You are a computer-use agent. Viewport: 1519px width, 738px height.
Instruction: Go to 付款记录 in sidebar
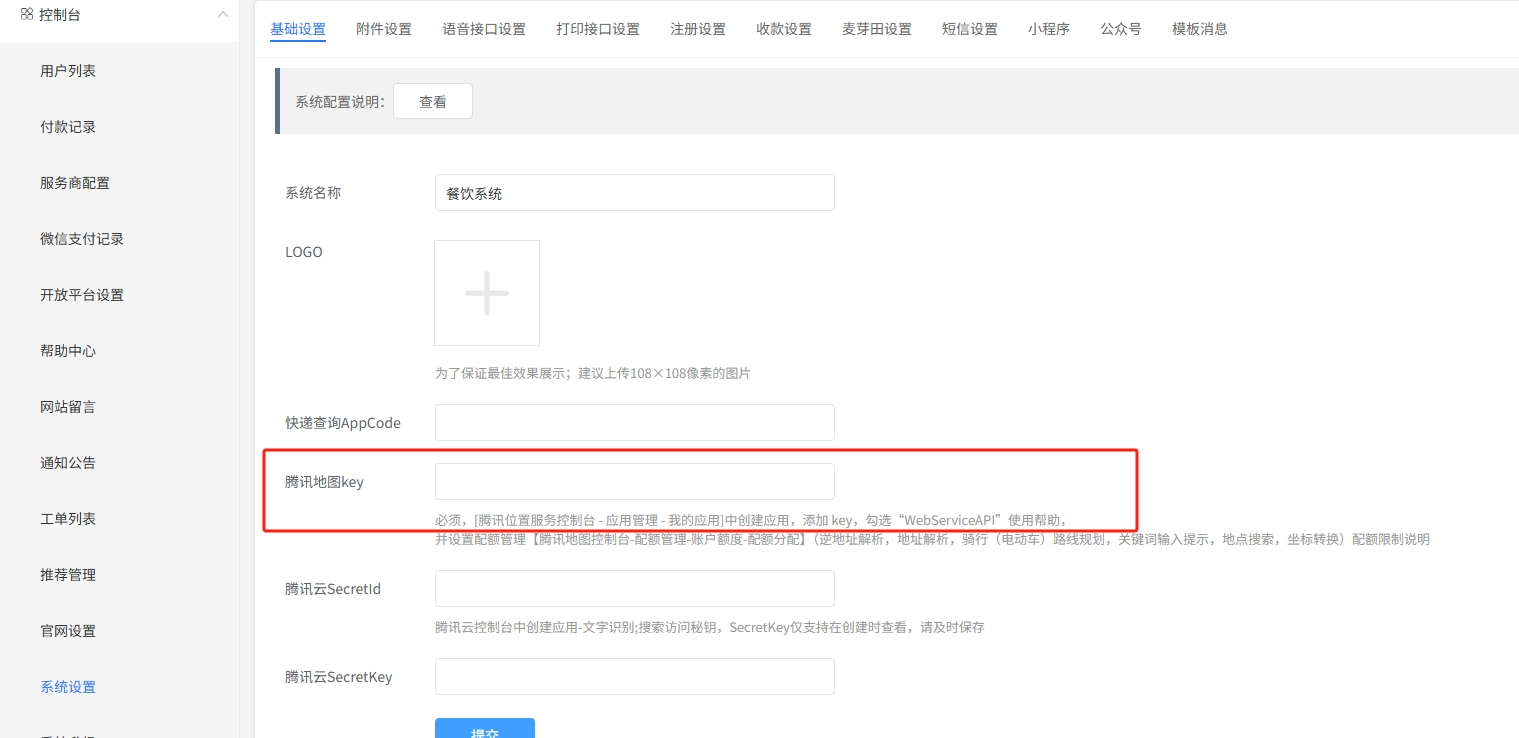68,127
